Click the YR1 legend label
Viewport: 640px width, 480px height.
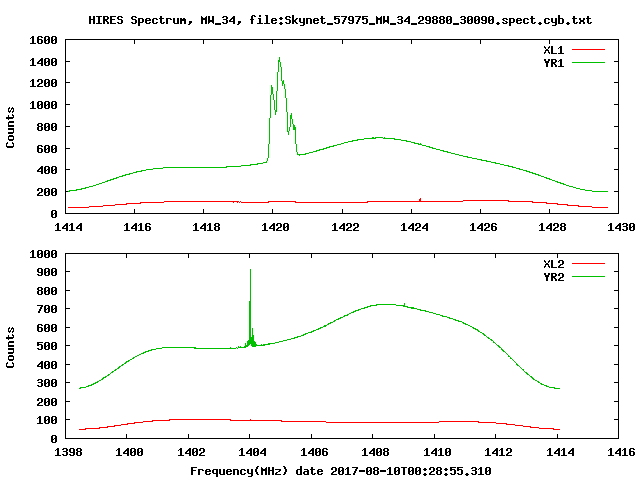[553, 63]
